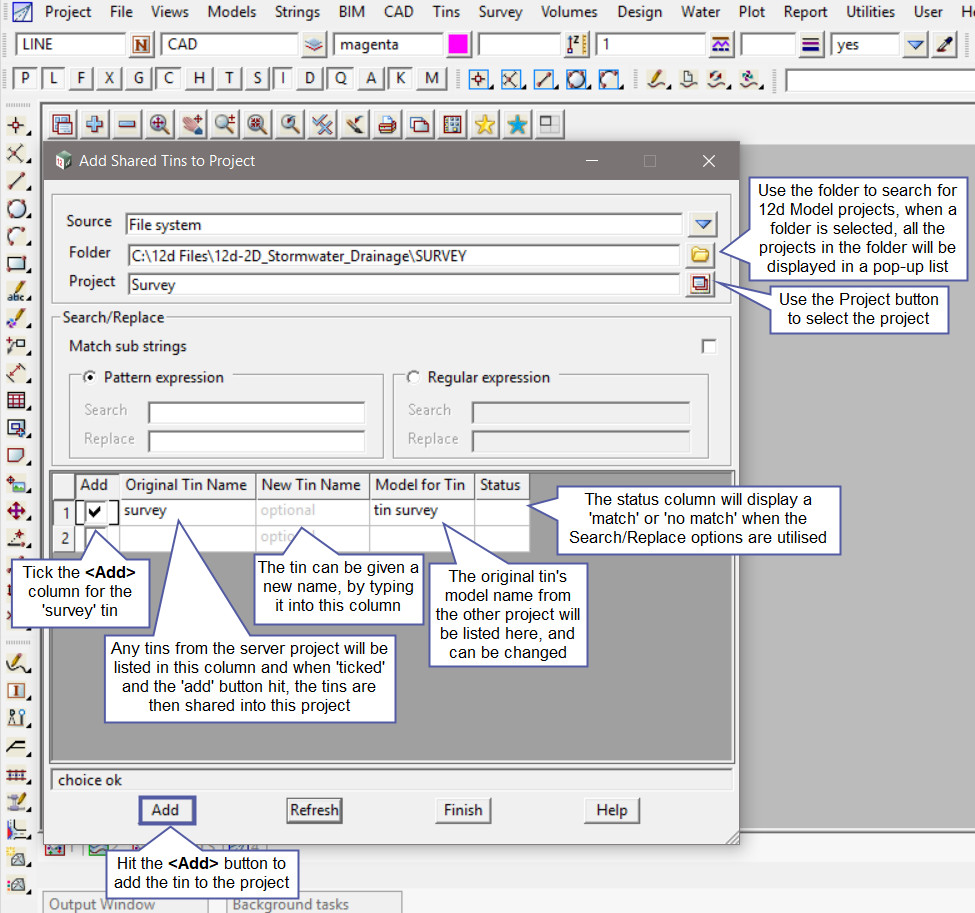The image size is (975, 913).
Task: Click the magenta colour swatch
Action: pos(459,45)
